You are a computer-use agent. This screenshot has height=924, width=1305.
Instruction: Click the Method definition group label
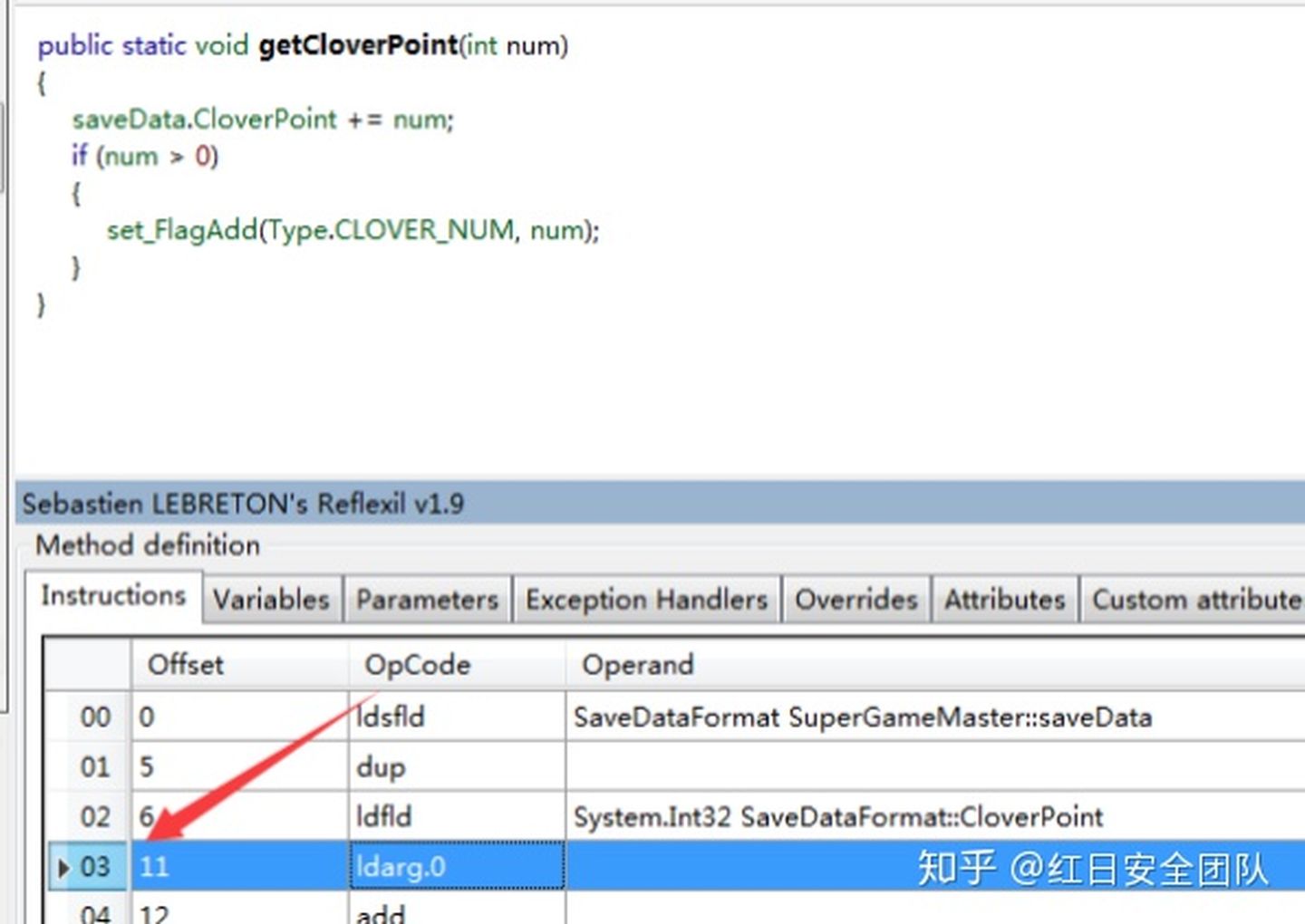[x=148, y=545]
